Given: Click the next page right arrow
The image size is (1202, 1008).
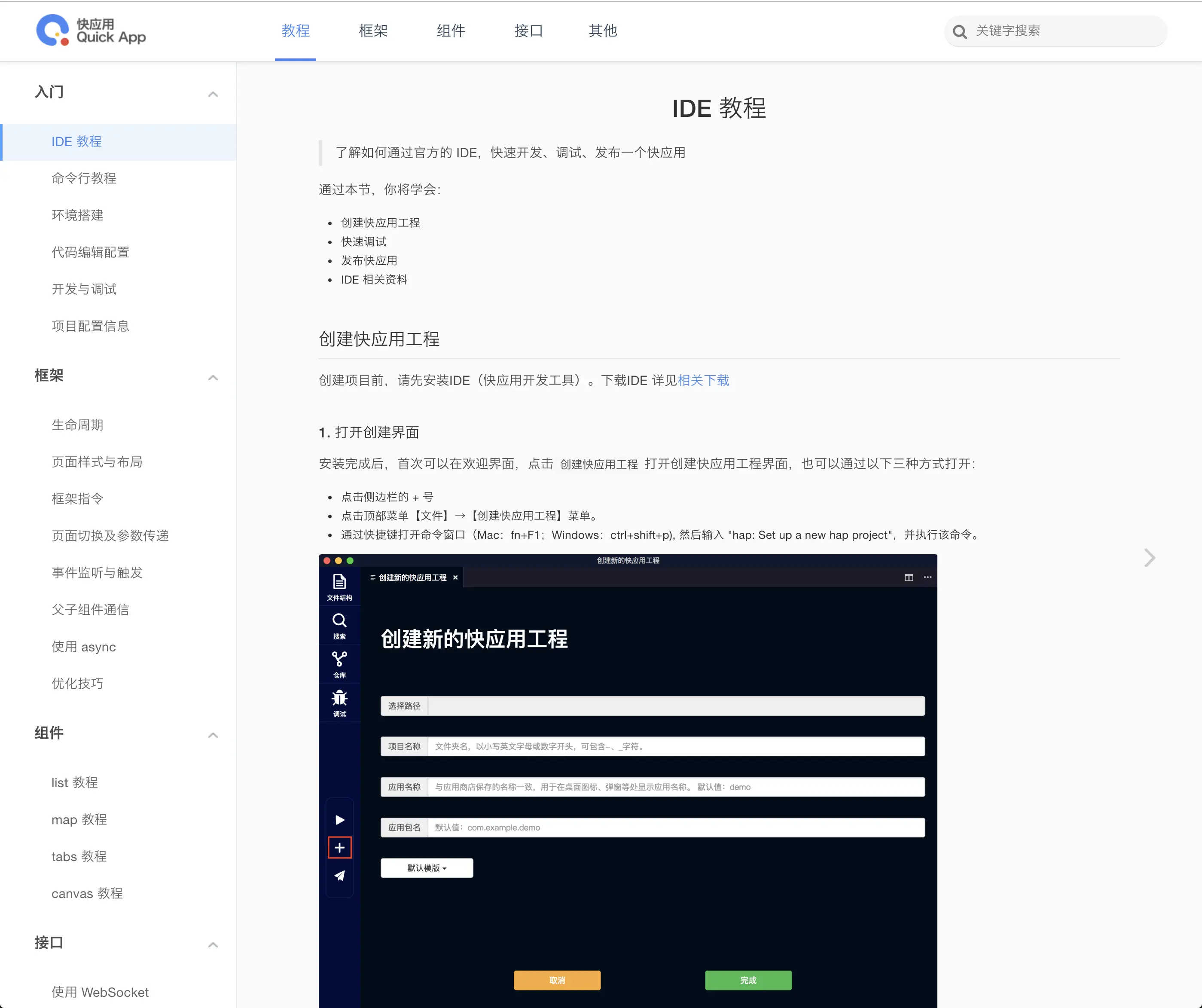Looking at the screenshot, I should pos(1149,558).
